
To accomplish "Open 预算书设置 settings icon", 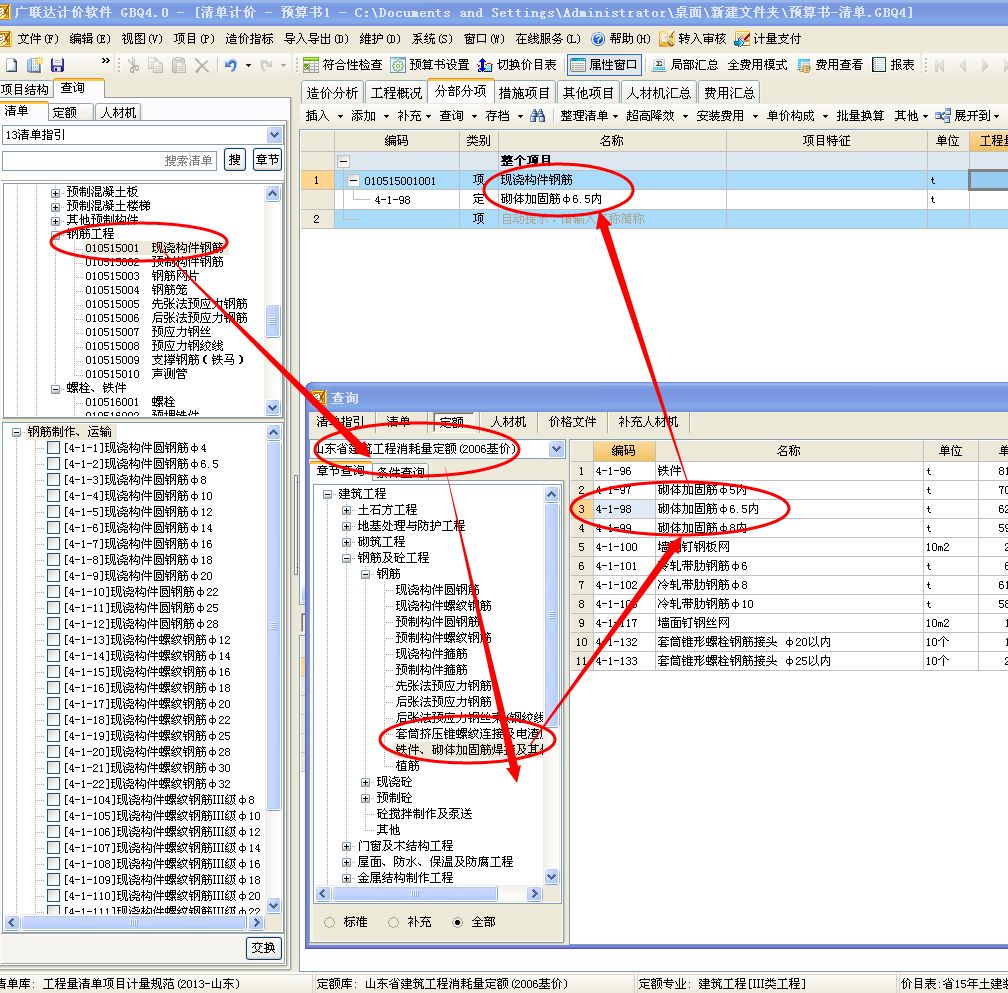I will coord(399,65).
